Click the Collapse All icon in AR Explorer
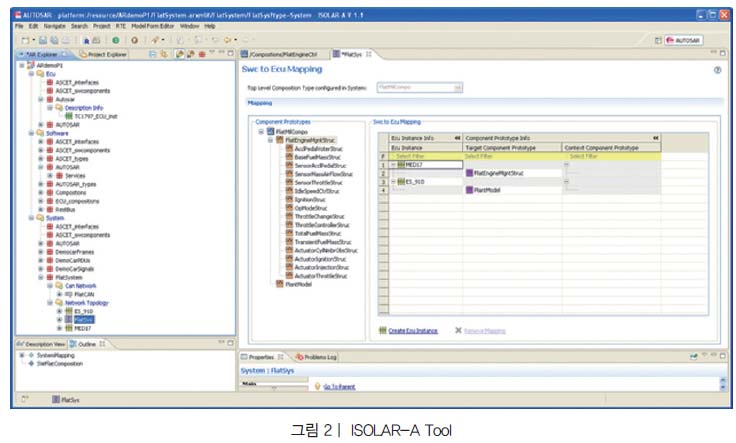Screen dimensions: 736x443 [x=153, y=54]
